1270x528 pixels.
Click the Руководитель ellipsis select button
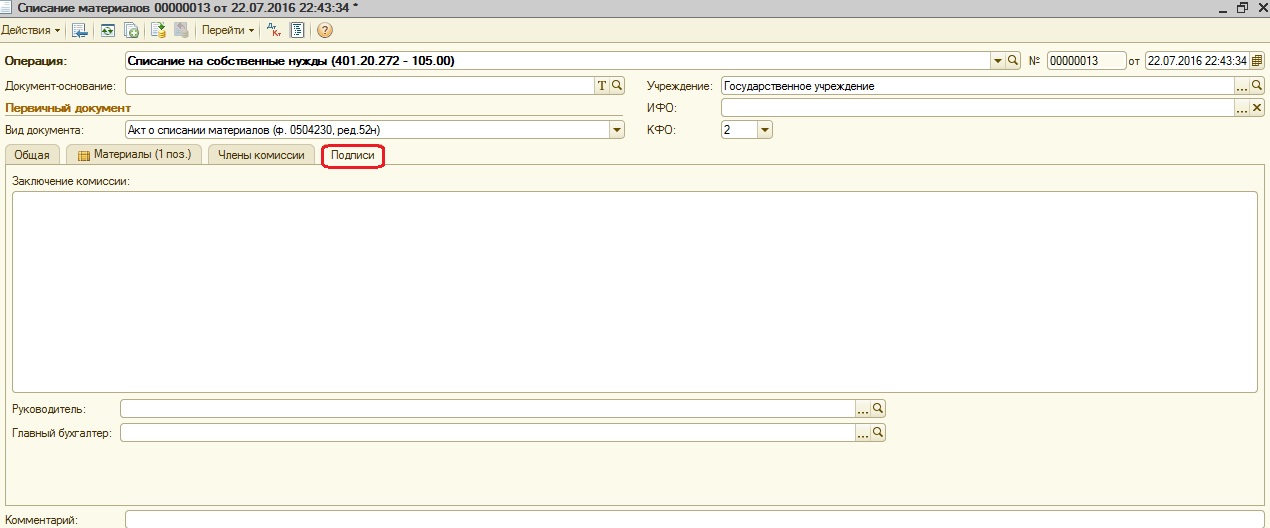click(863, 409)
